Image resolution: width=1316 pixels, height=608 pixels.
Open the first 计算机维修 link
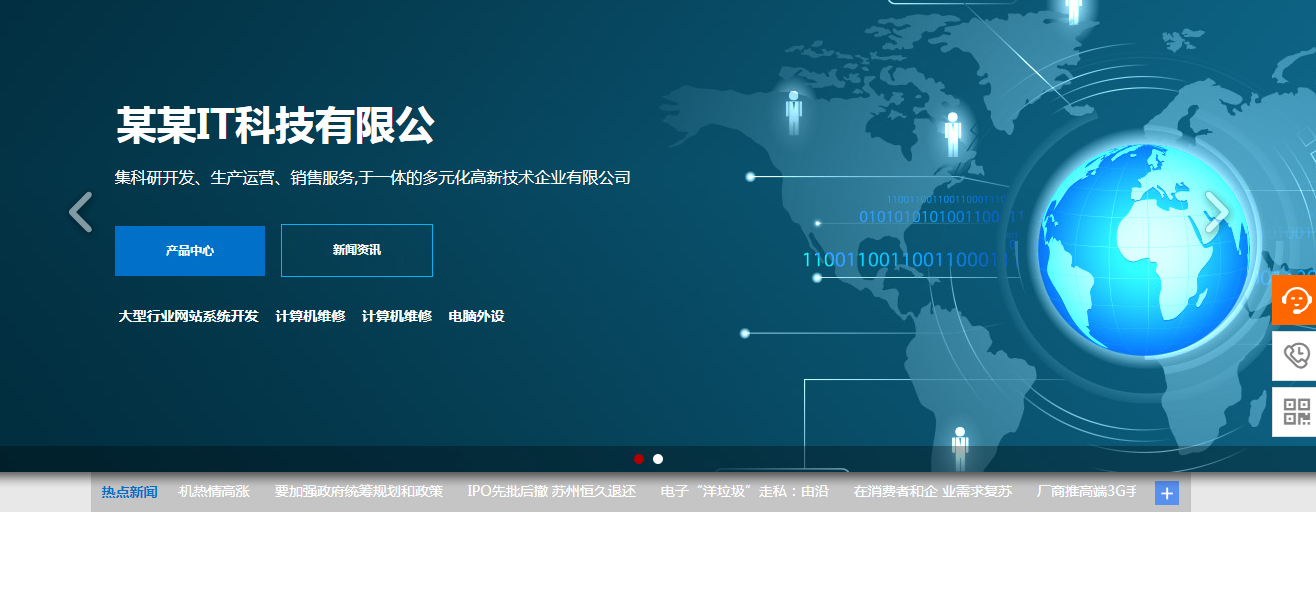[310, 316]
